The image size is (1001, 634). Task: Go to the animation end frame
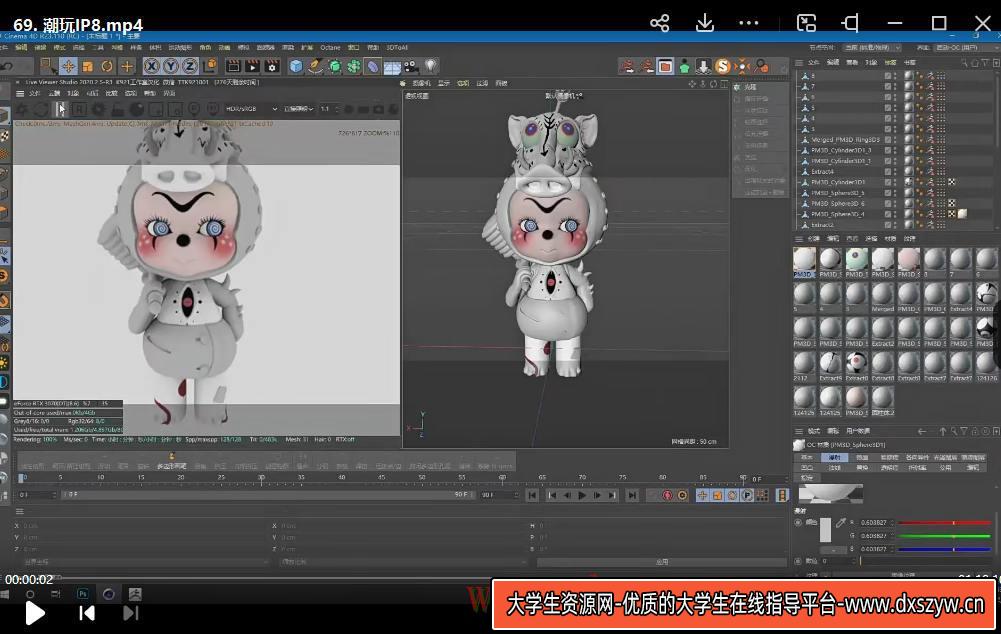coord(632,495)
